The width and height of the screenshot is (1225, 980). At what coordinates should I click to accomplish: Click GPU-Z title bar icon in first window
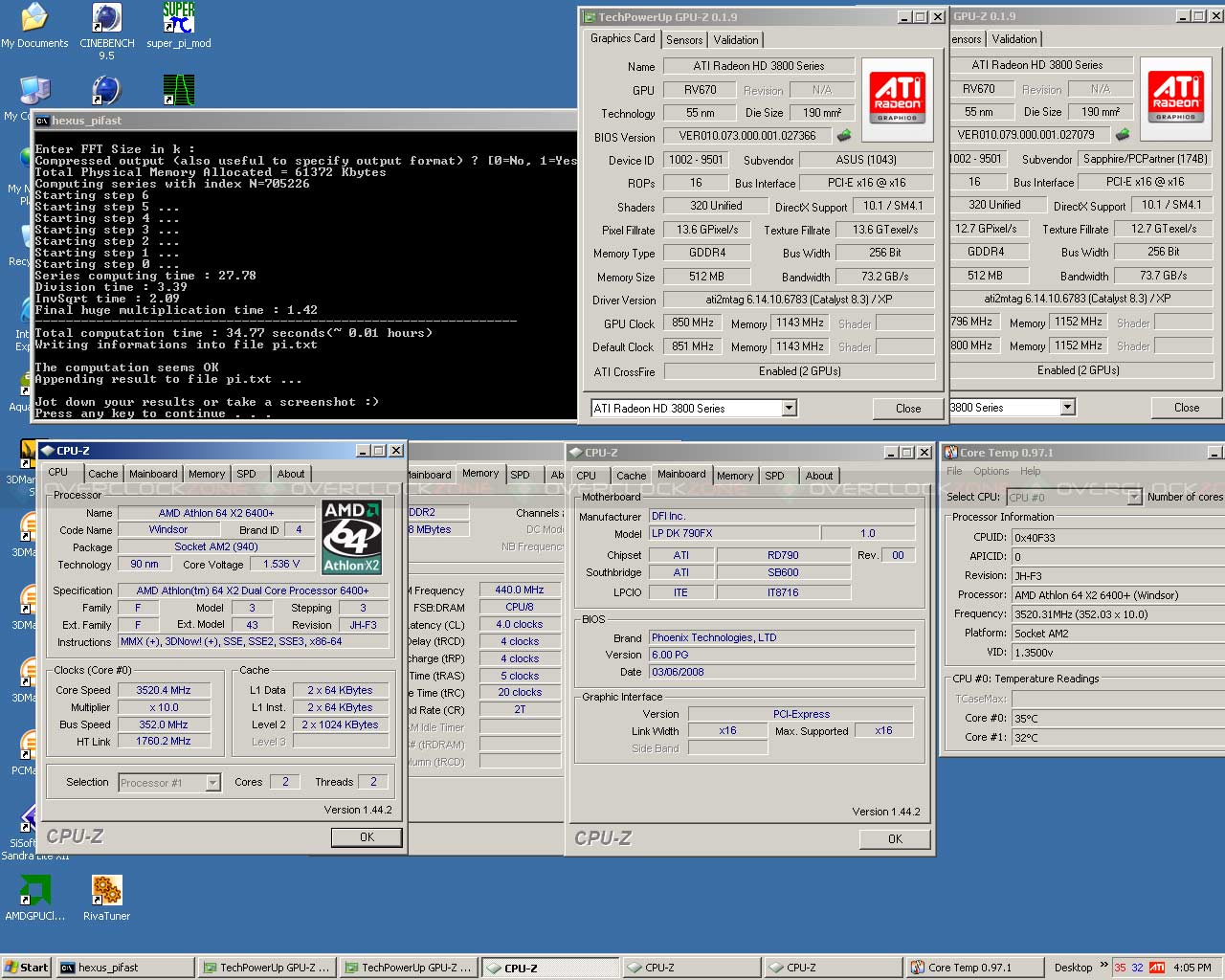tap(590, 17)
